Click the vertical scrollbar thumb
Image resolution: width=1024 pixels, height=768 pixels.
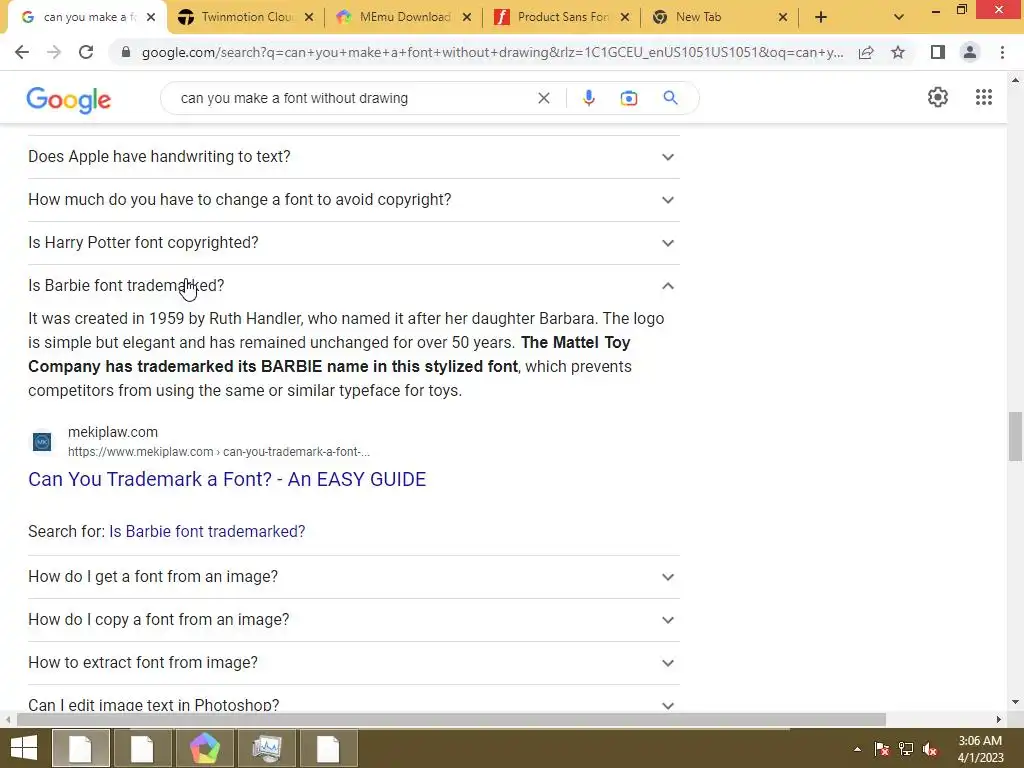click(1015, 436)
